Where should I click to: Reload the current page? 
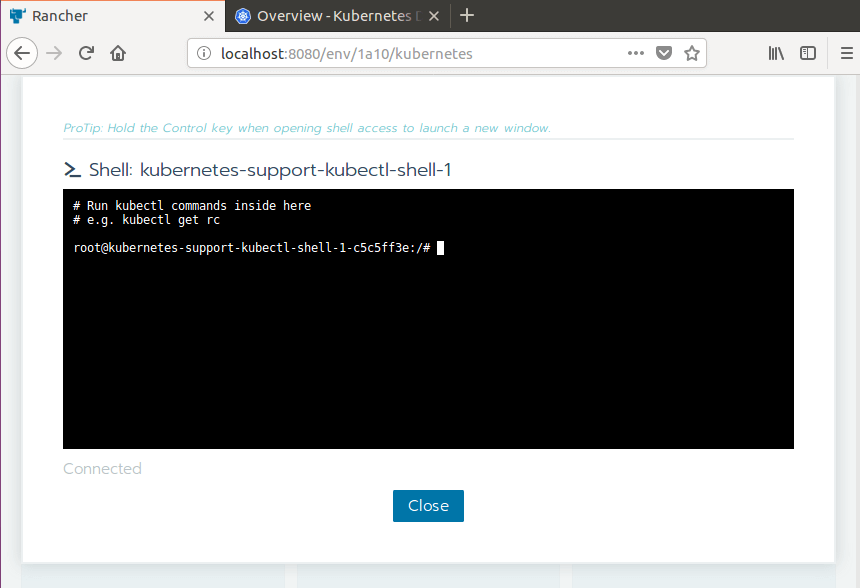pos(86,53)
